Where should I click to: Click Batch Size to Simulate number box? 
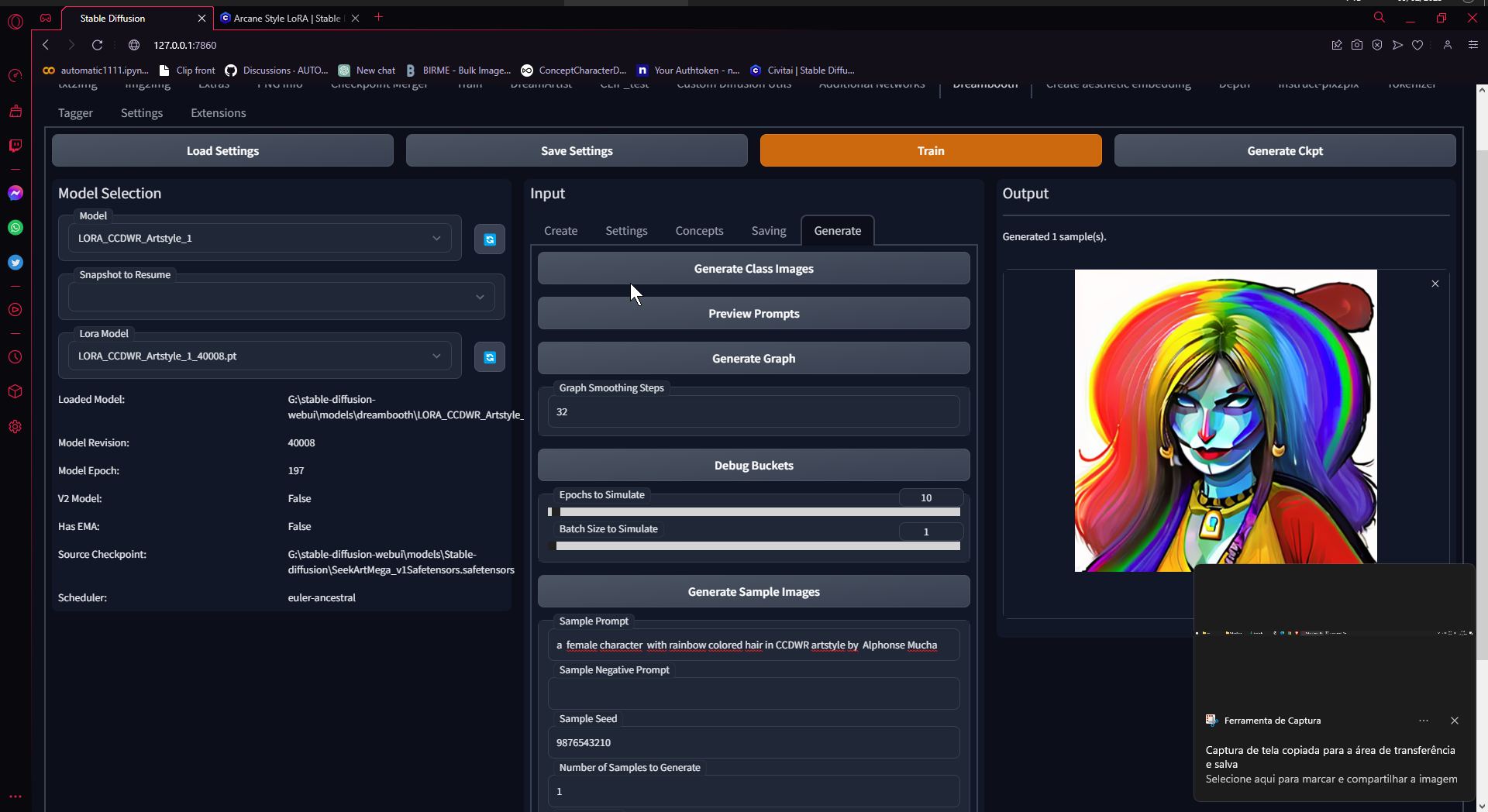[931, 532]
